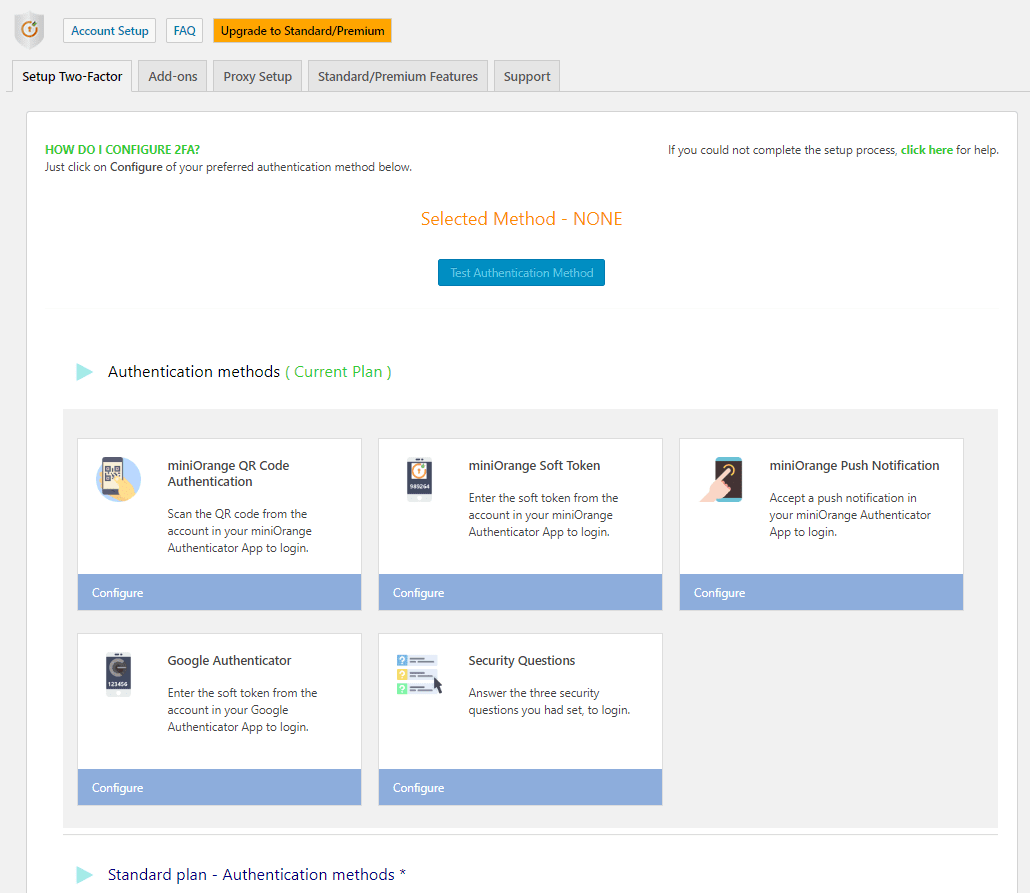Click the Soft Token phone icon
Viewport: 1030px width, 893px height.
point(419,479)
